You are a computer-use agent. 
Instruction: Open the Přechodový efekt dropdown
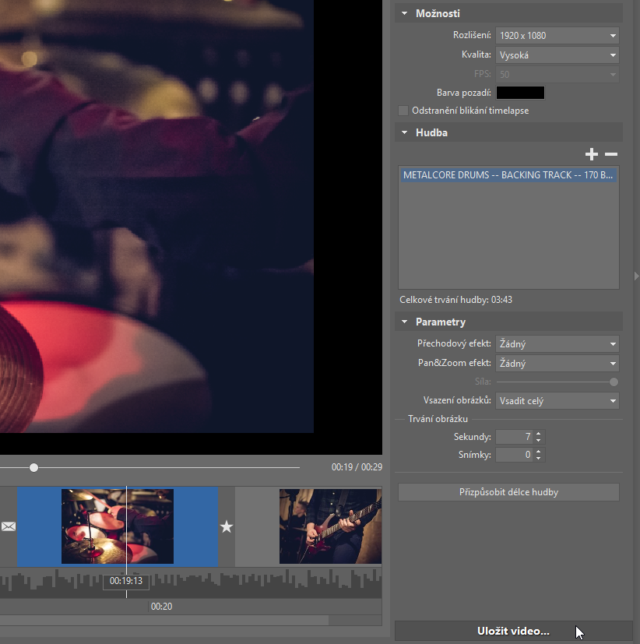(x=557, y=344)
